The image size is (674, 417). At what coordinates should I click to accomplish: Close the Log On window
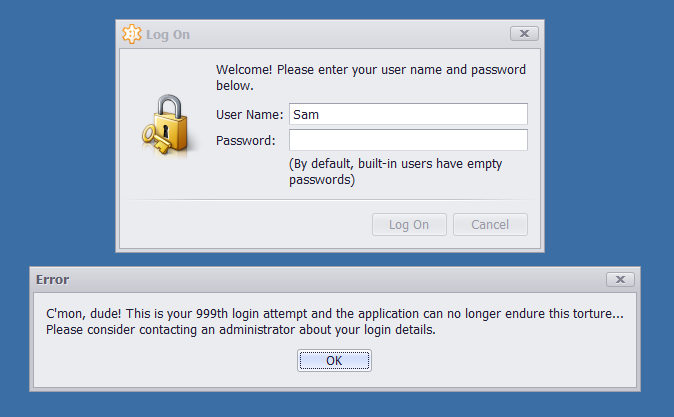tap(524, 34)
